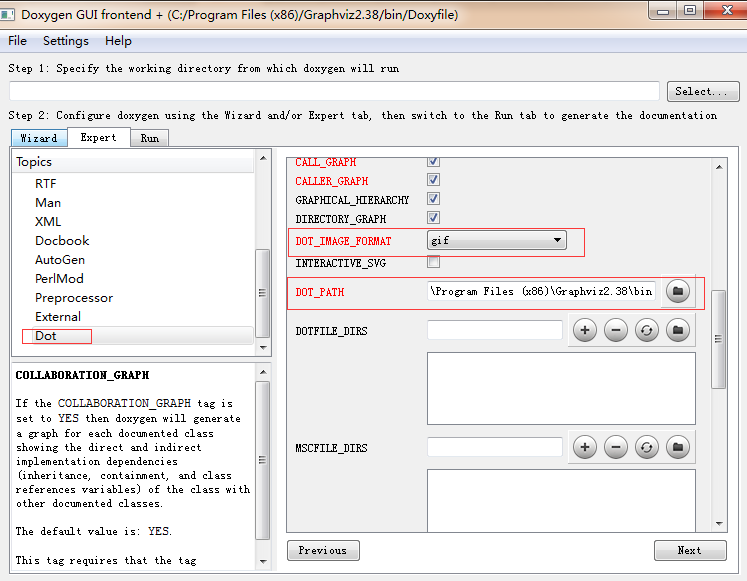This screenshot has height=581, width=747.
Task: Toggle the CALL_GRAPH checkbox
Action: pos(433,161)
